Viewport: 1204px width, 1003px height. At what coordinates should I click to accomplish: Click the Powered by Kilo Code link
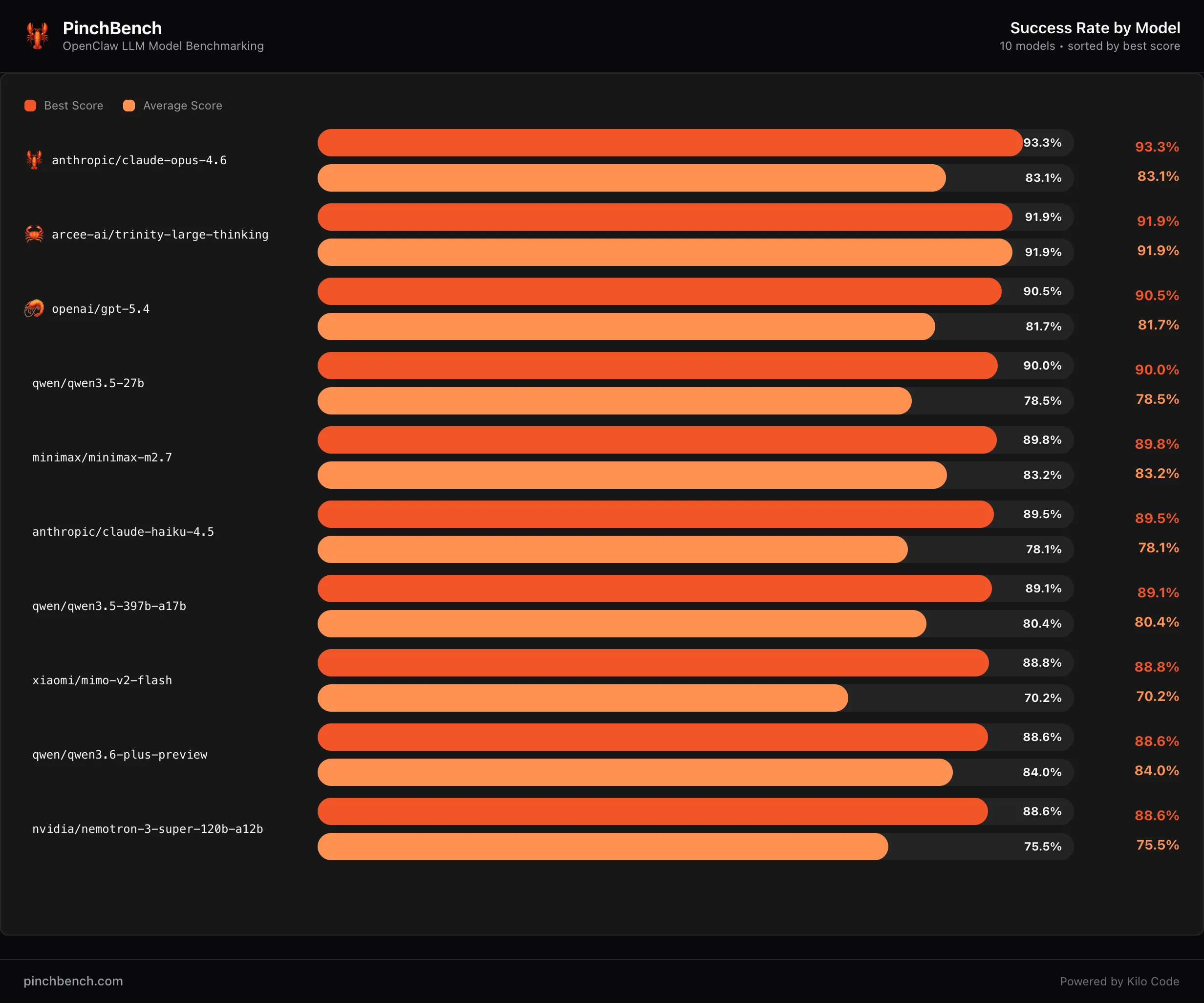click(1119, 981)
